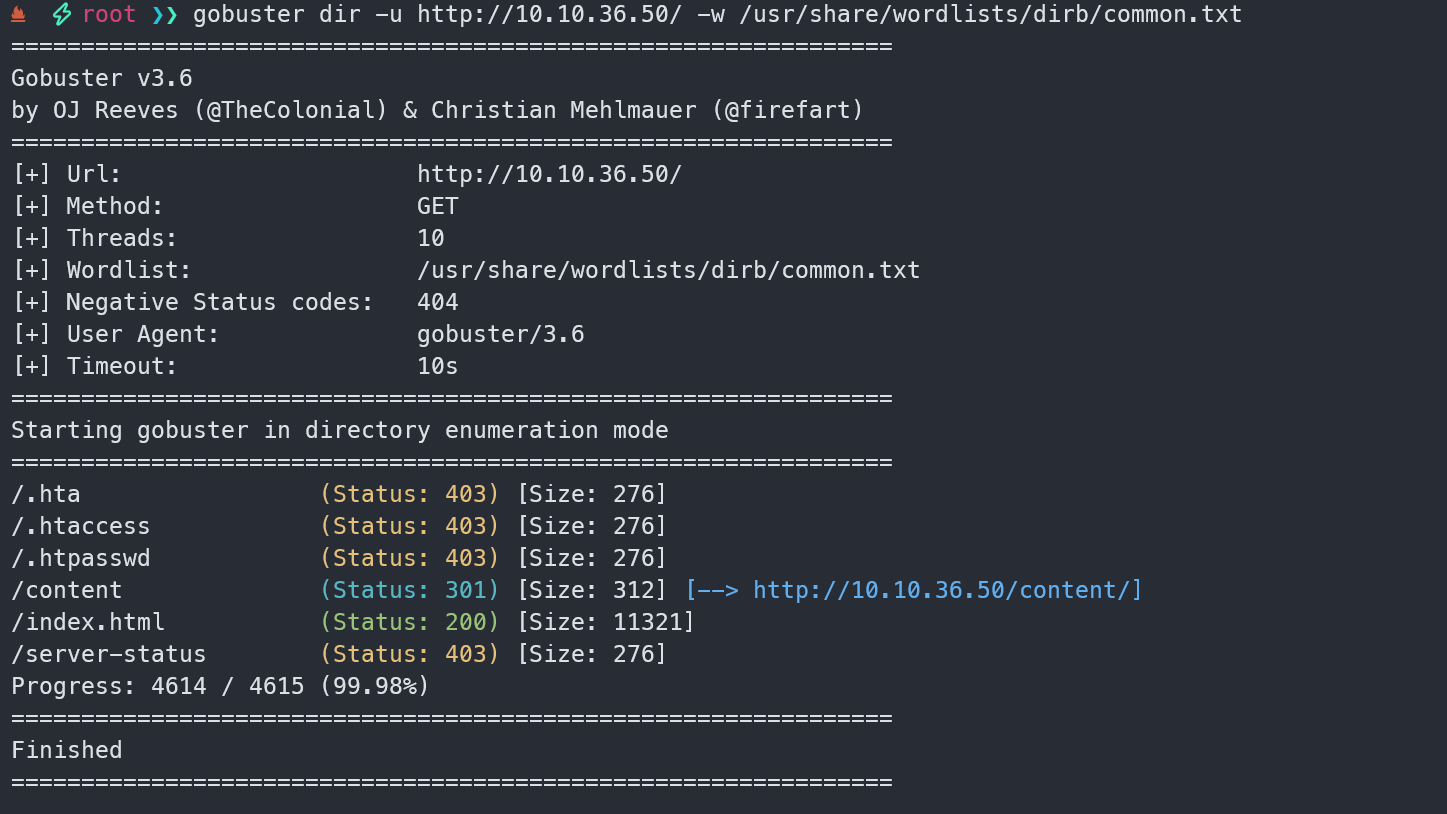Open the content/ redirect URL link
Screen dimensions: 1447x814
point(946,590)
